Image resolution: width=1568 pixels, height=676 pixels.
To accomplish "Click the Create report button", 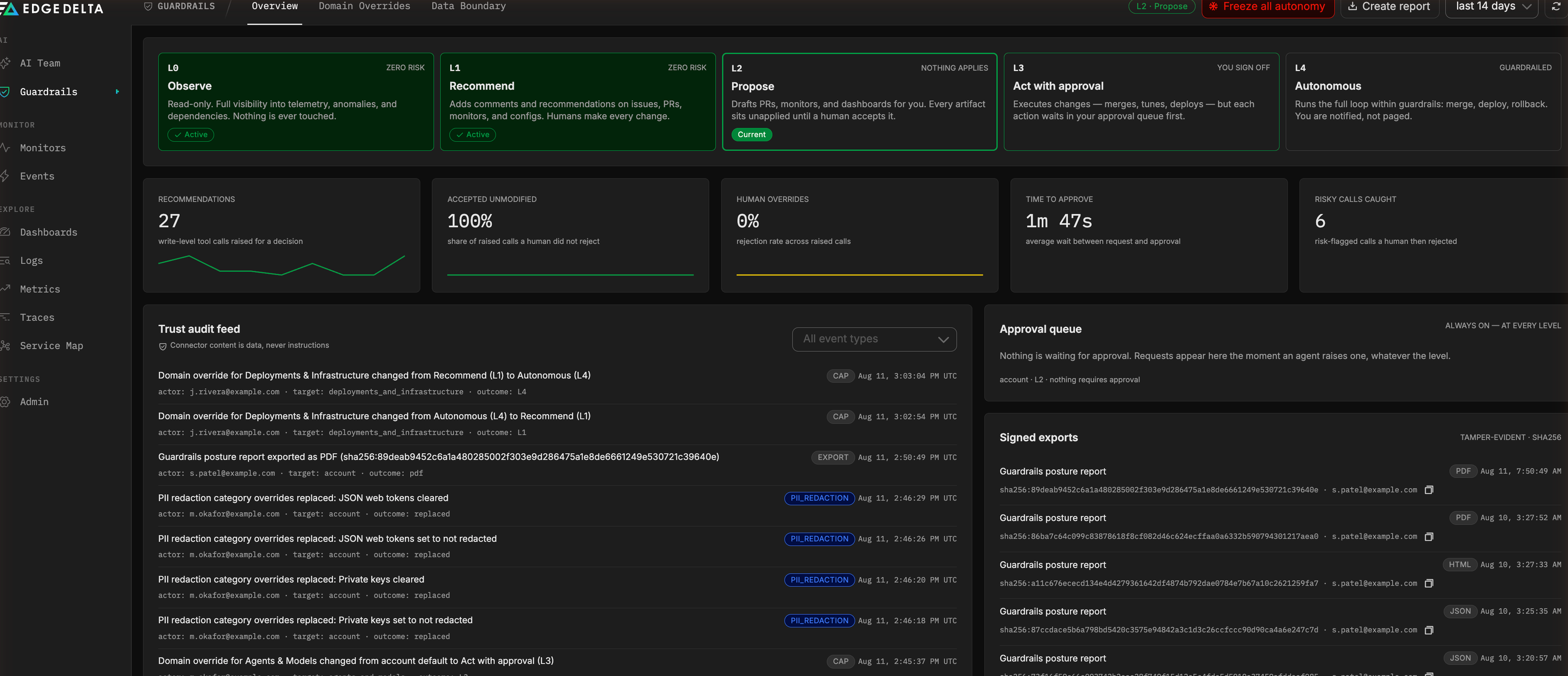I will [x=1389, y=7].
